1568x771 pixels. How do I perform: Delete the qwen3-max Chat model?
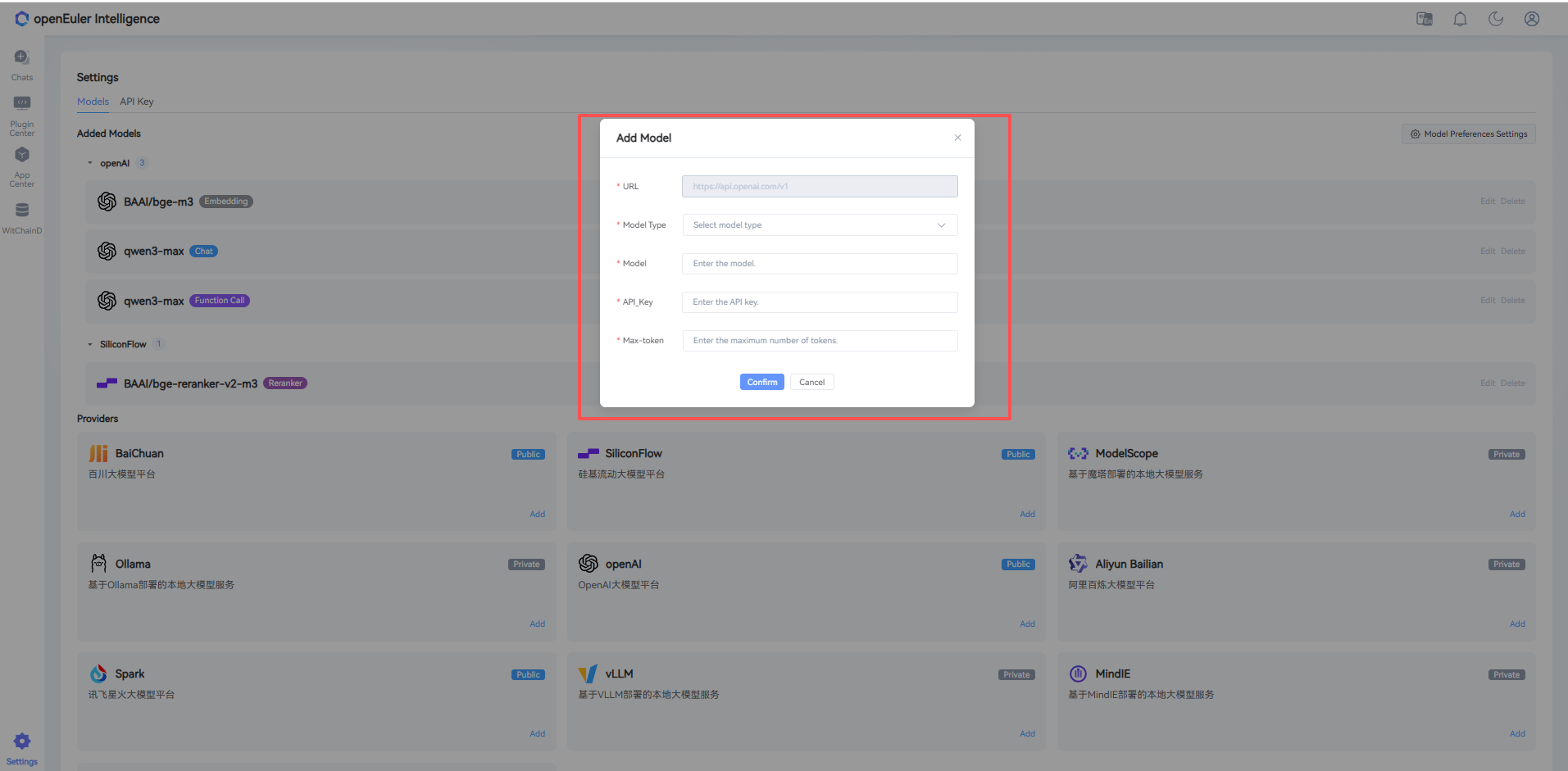pos(1513,252)
